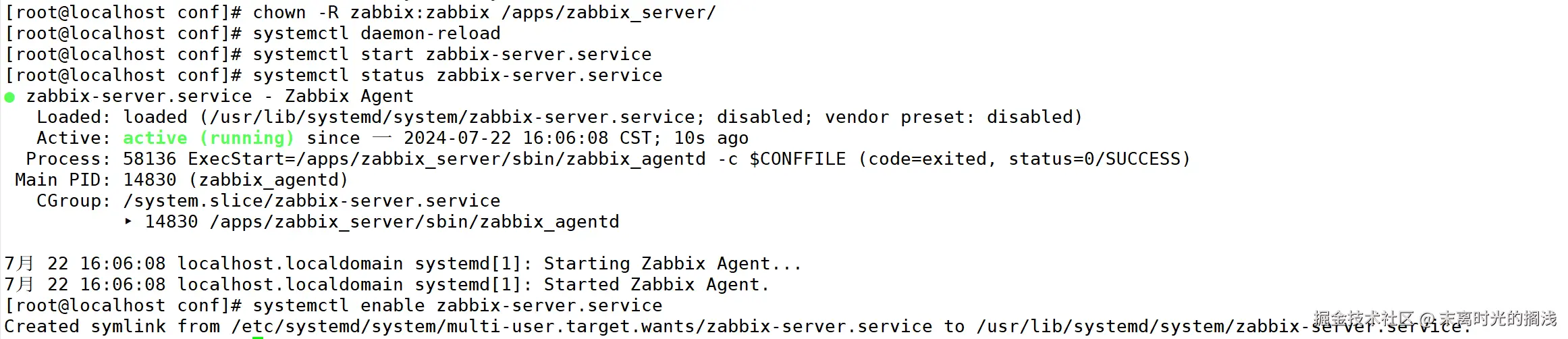Click the "systemctl enable zabbix-server.service" command
Screen dimensions: 1568x339
click(458, 306)
